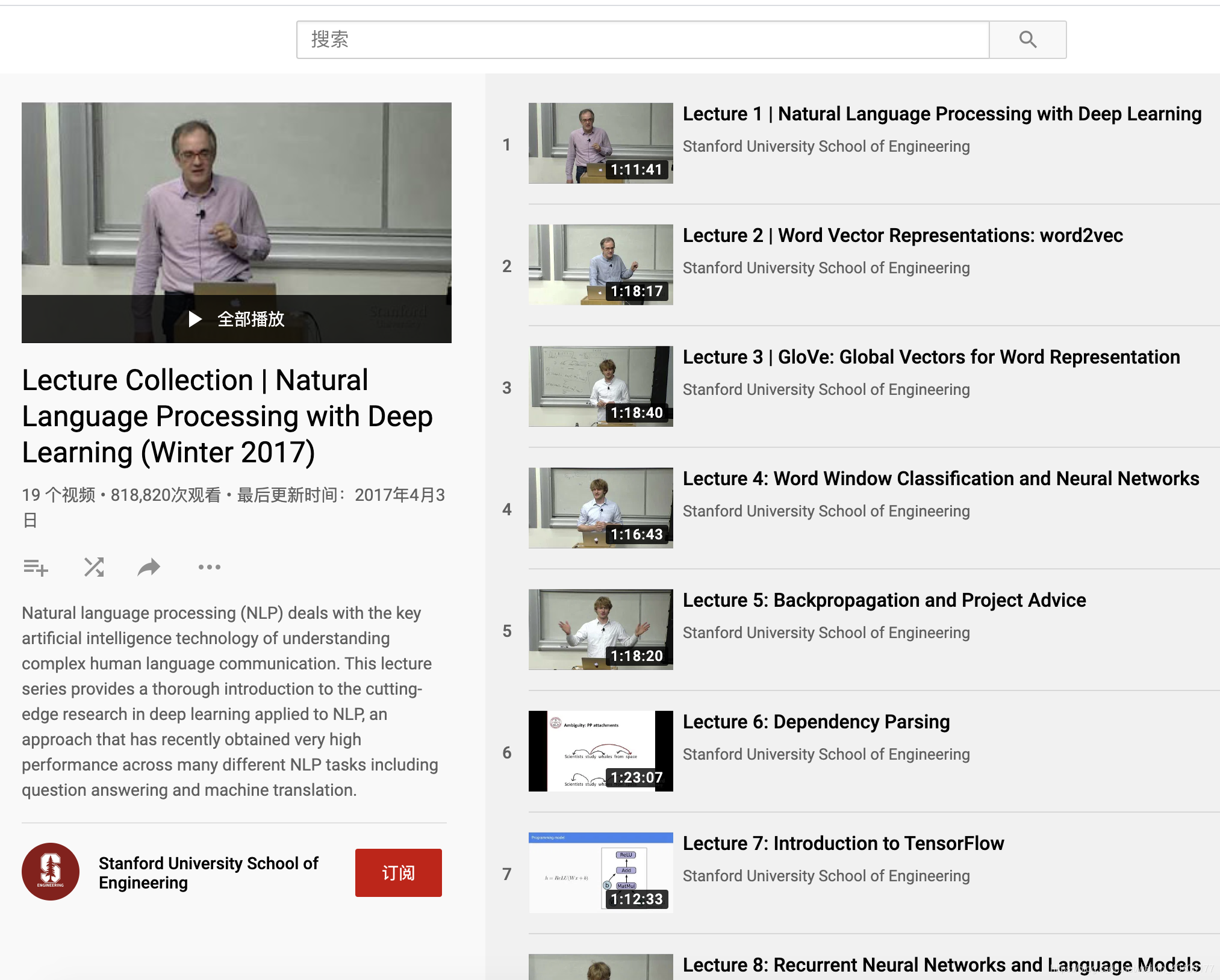Click channel name under Lecture 5 title

[826, 633]
